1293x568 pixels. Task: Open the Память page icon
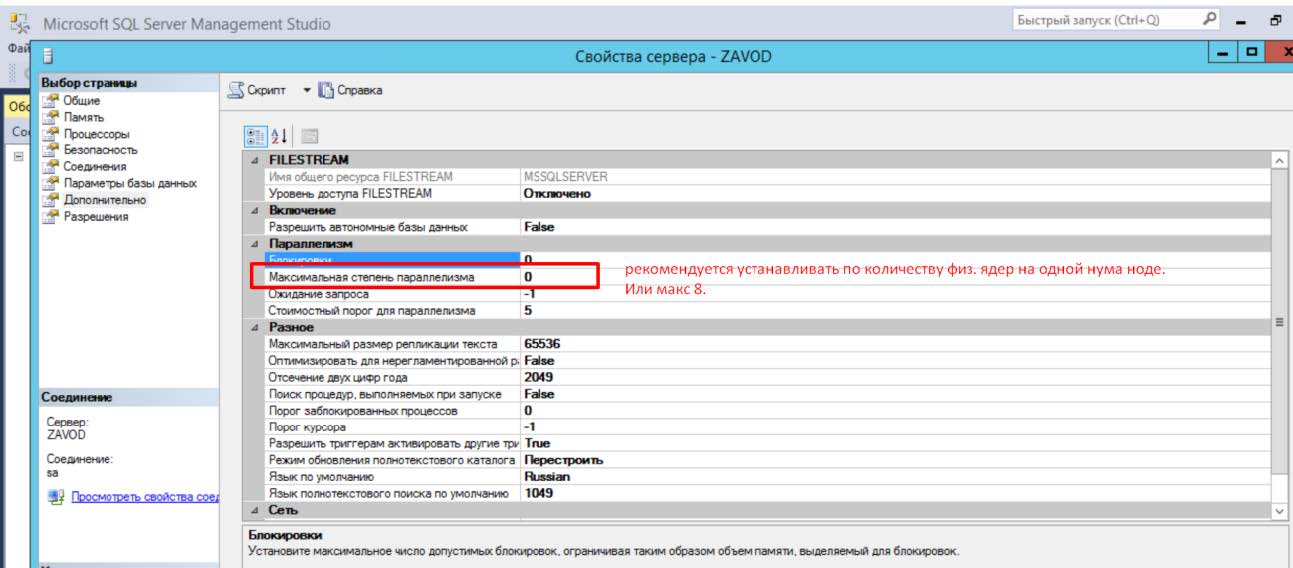pyautogui.click(x=52, y=117)
